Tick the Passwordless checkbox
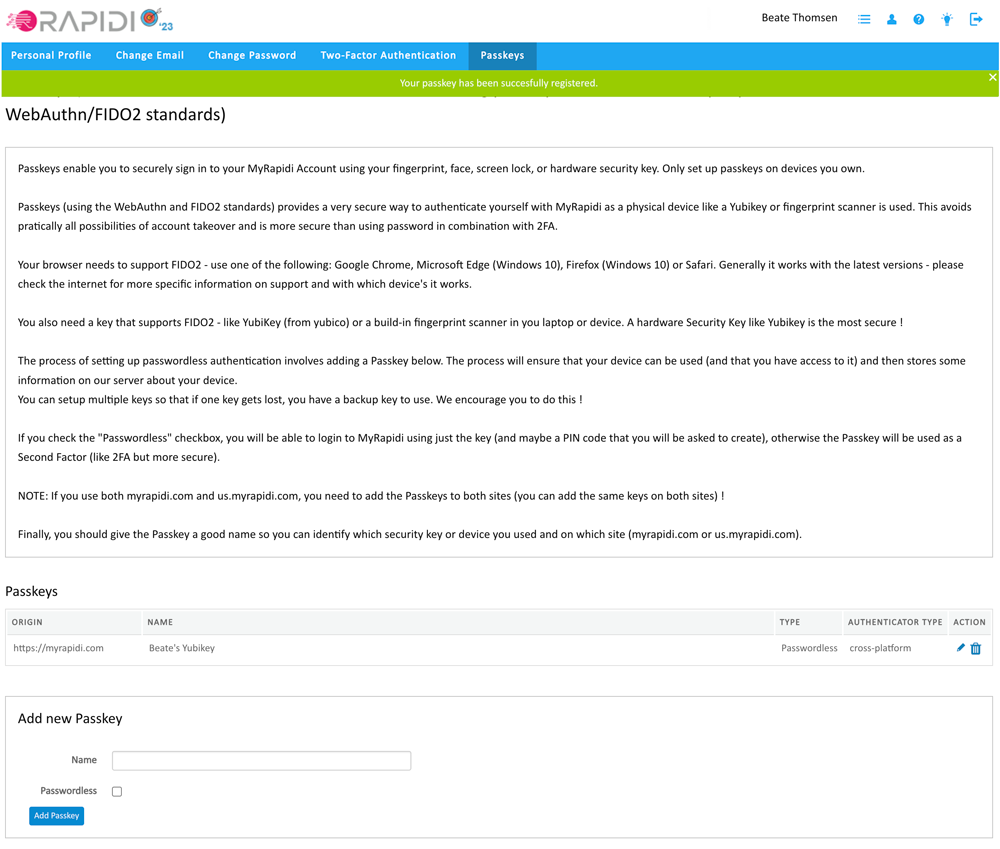This screenshot has width=1000, height=849. pos(117,792)
